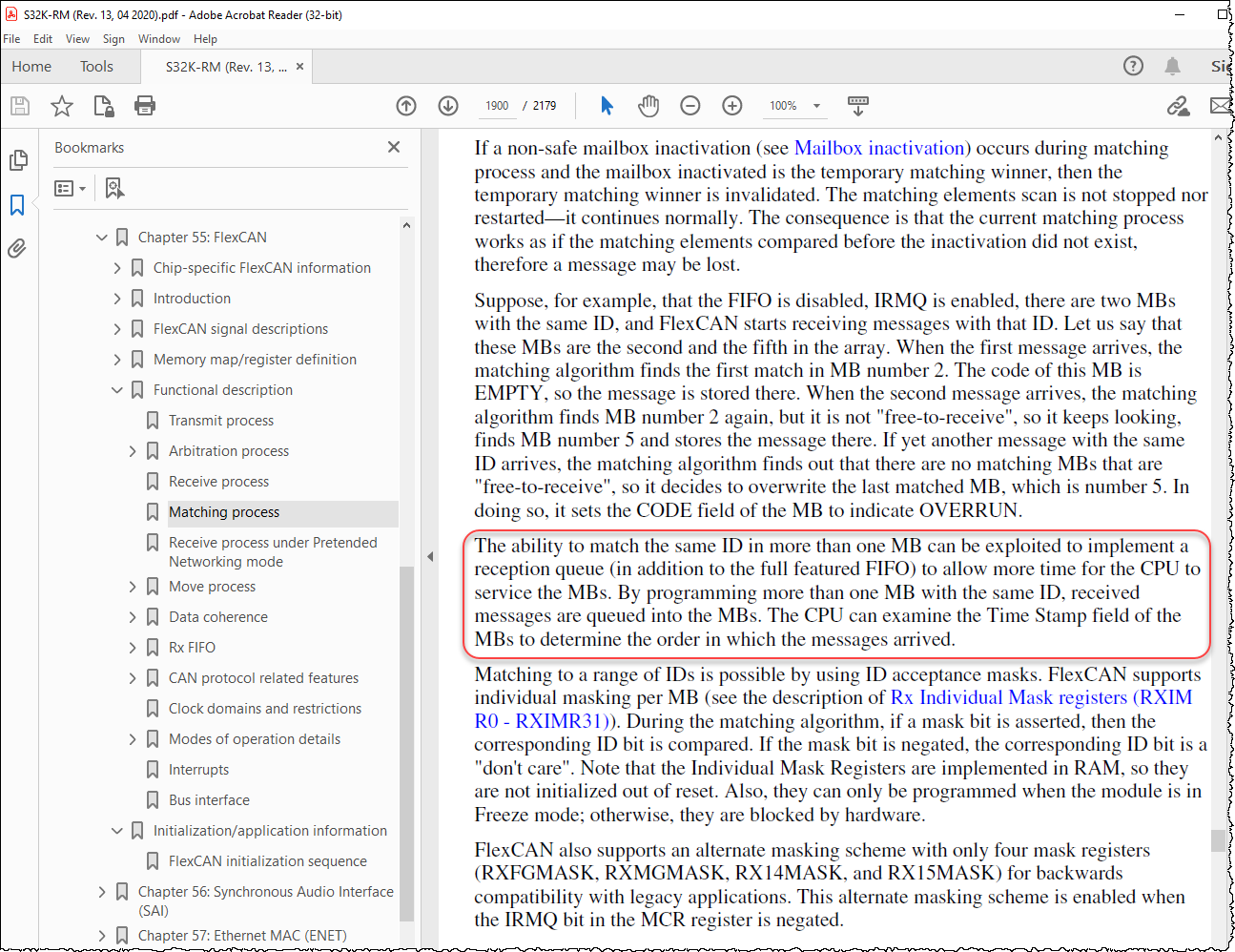Open the Page Thumbnails panel

pyautogui.click(x=18, y=160)
